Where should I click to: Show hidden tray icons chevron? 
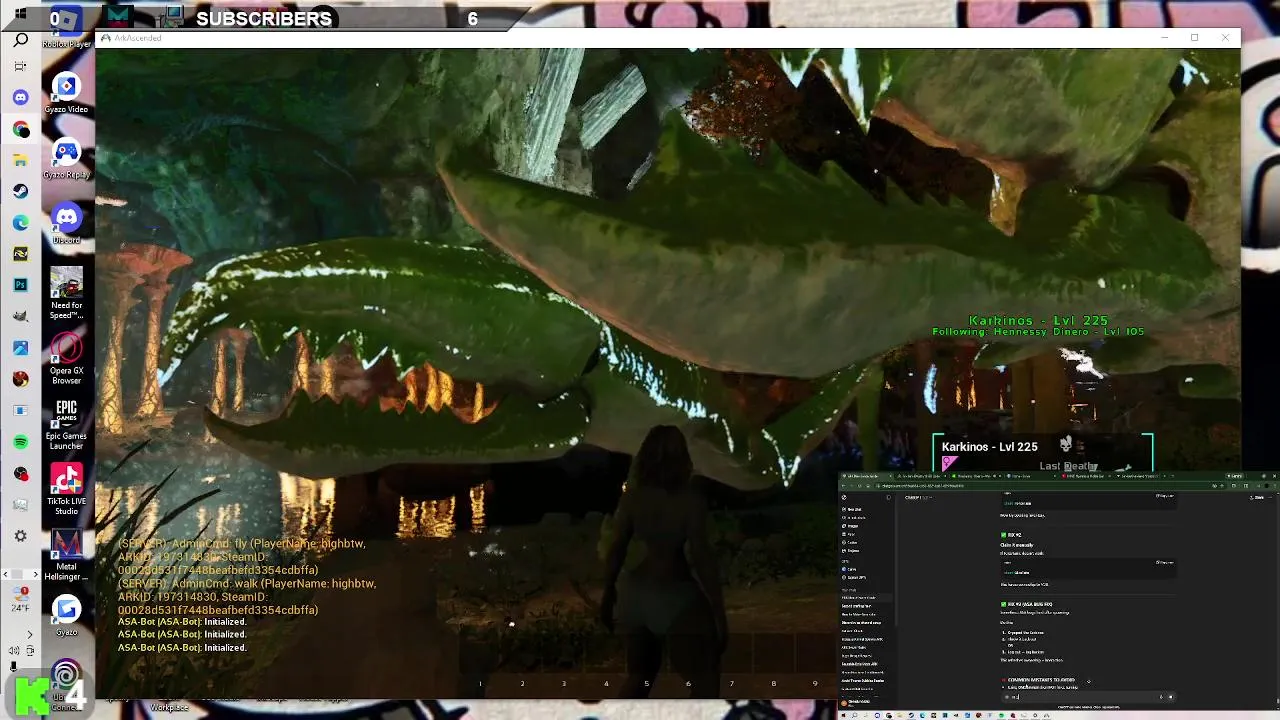28,634
